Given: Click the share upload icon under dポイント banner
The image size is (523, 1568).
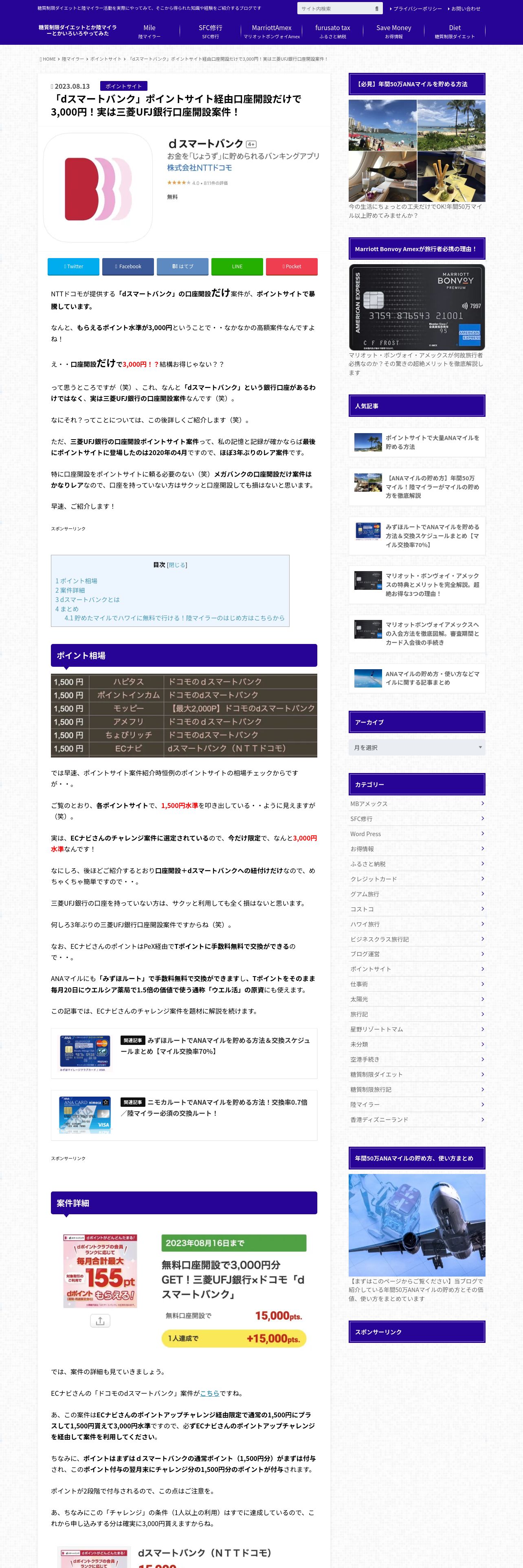Looking at the screenshot, I should point(101,1320).
